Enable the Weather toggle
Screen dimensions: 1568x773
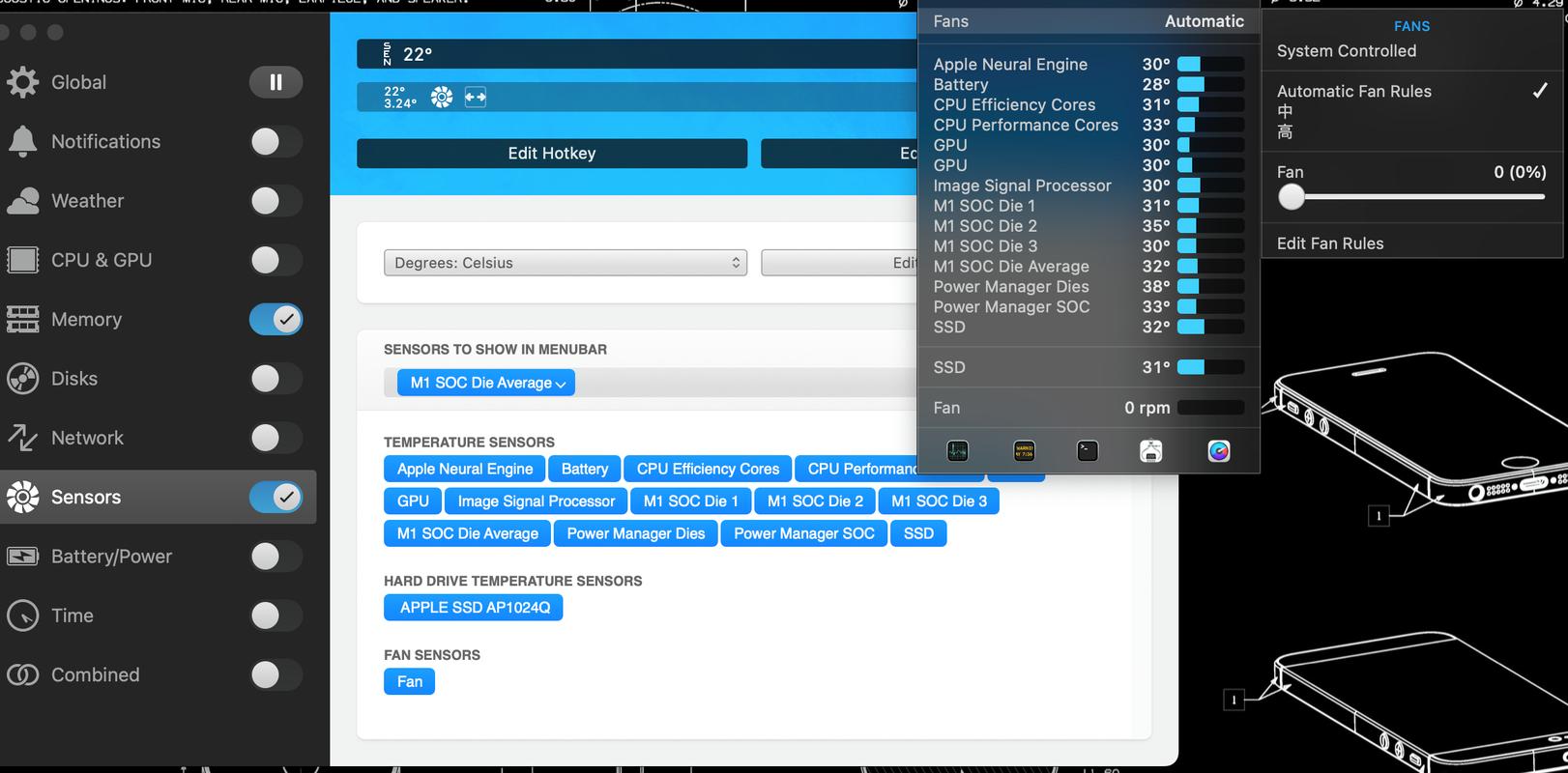pos(276,201)
